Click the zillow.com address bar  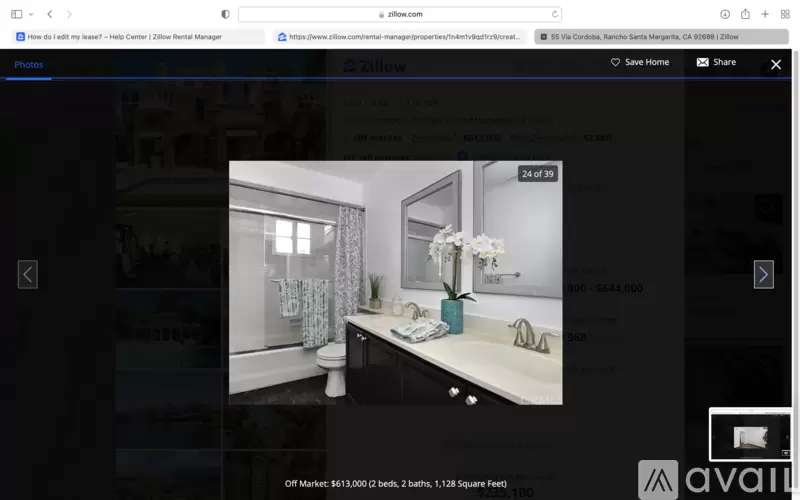coord(399,14)
